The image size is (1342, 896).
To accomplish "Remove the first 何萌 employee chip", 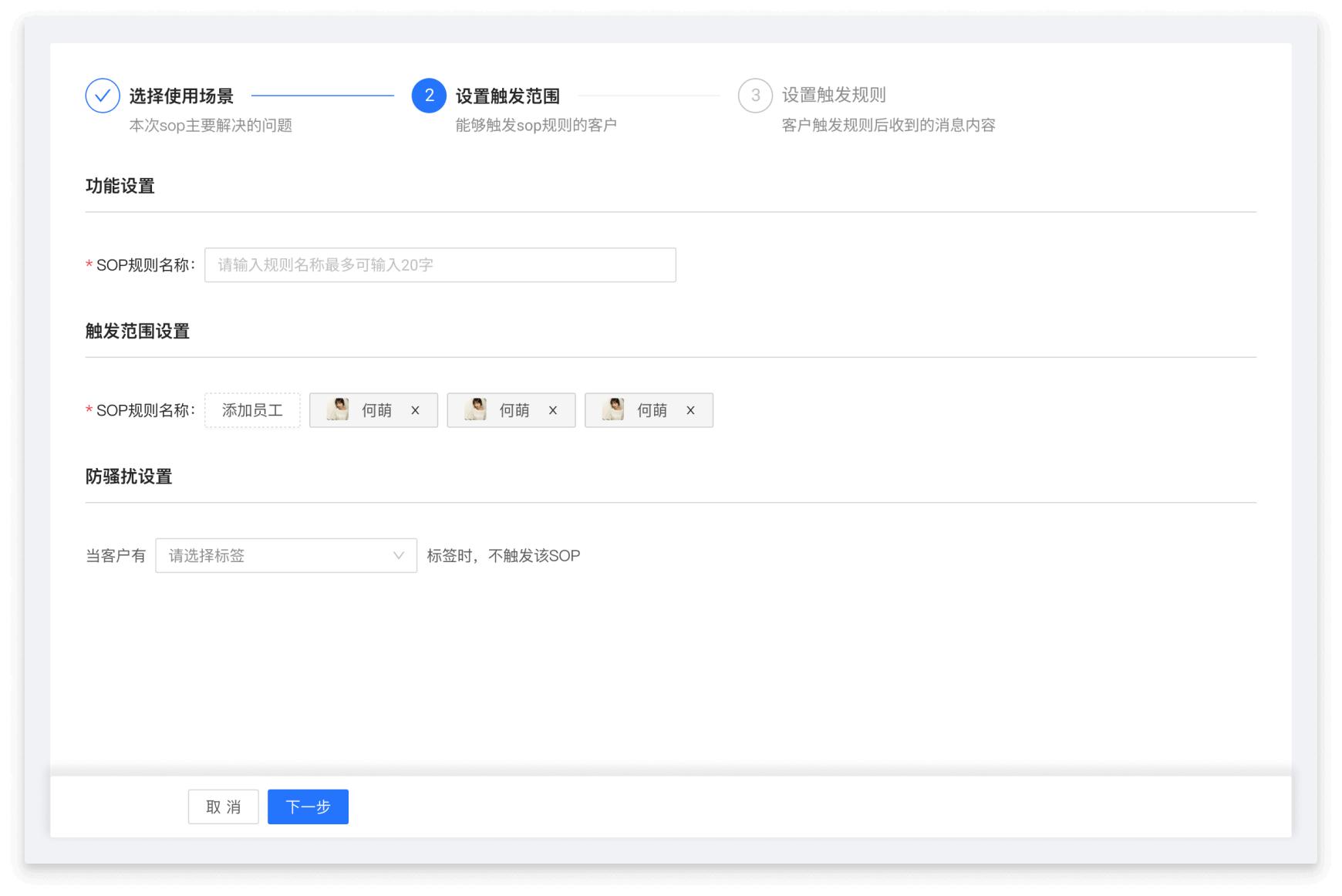I will point(415,410).
